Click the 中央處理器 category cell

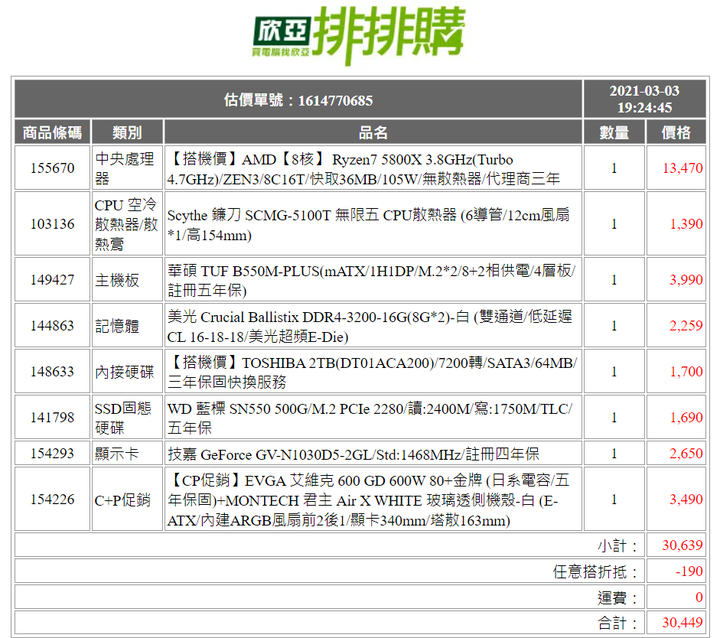tap(127, 168)
